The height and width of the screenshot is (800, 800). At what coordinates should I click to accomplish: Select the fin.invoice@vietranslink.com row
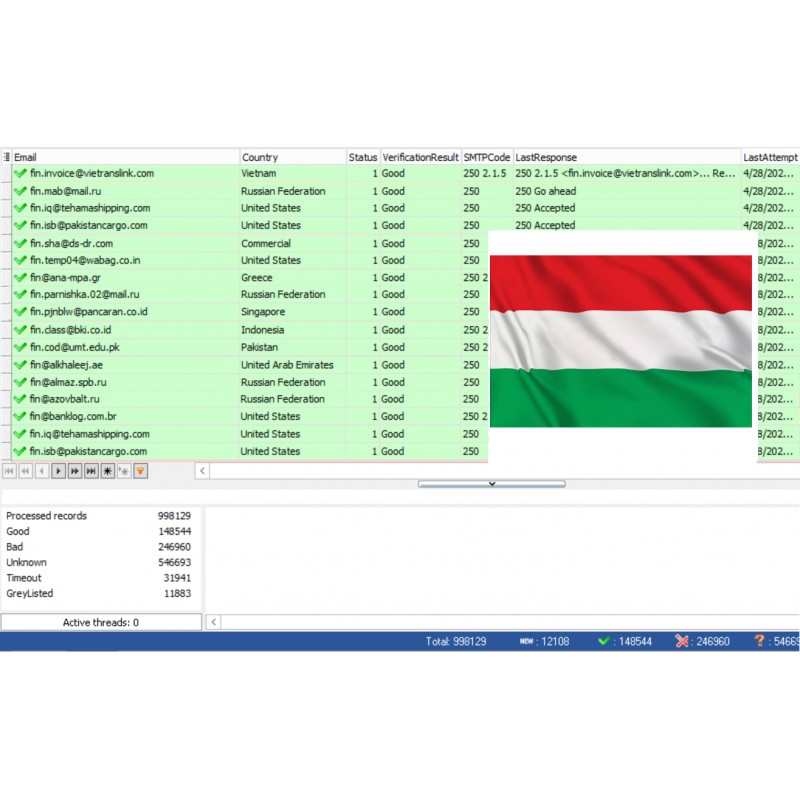(x=92, y=174)
